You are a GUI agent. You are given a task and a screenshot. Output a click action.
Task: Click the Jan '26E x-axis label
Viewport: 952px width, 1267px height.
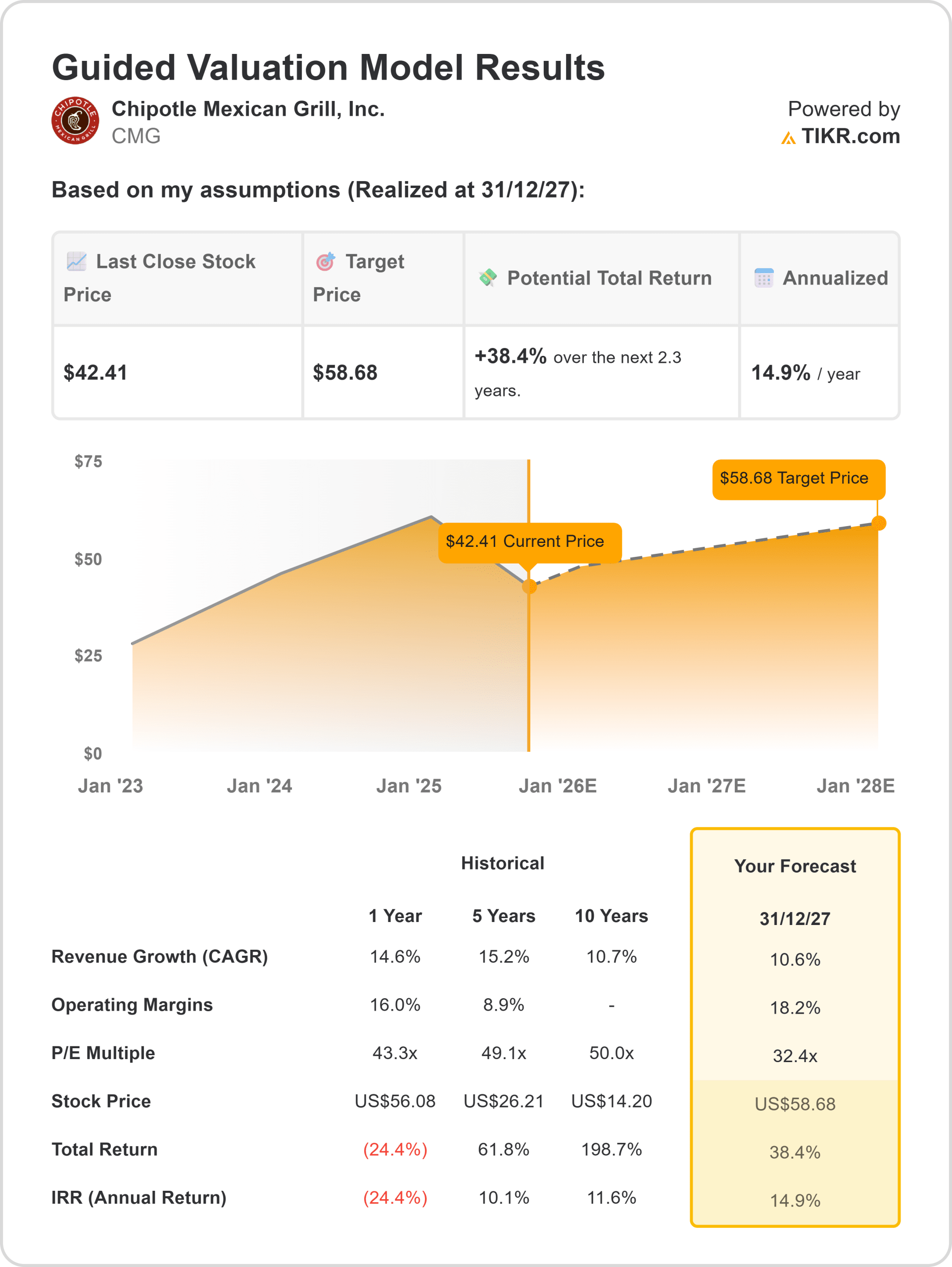point(557,786)
